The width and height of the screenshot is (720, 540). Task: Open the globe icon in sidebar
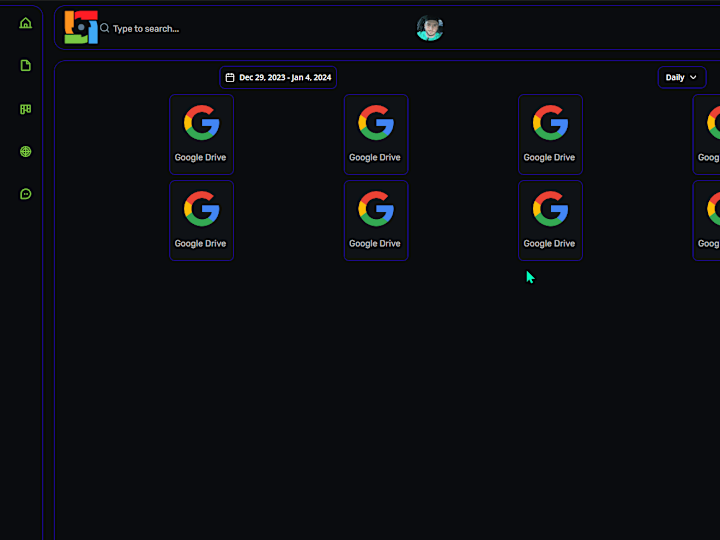(x=26, y=152)
